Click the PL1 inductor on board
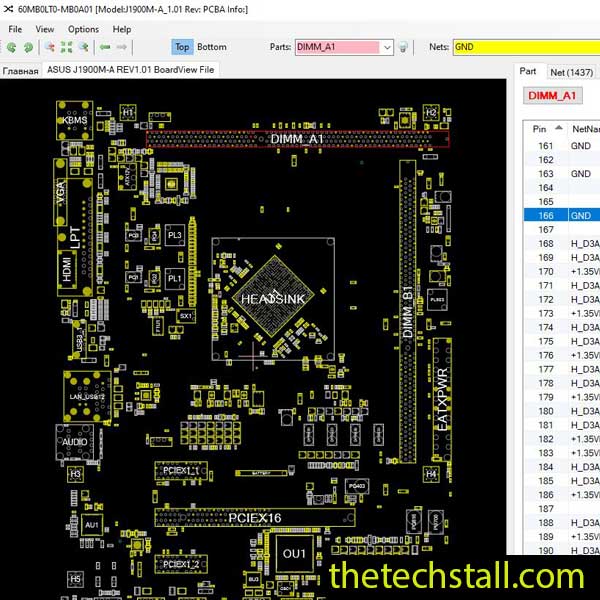 175,278
